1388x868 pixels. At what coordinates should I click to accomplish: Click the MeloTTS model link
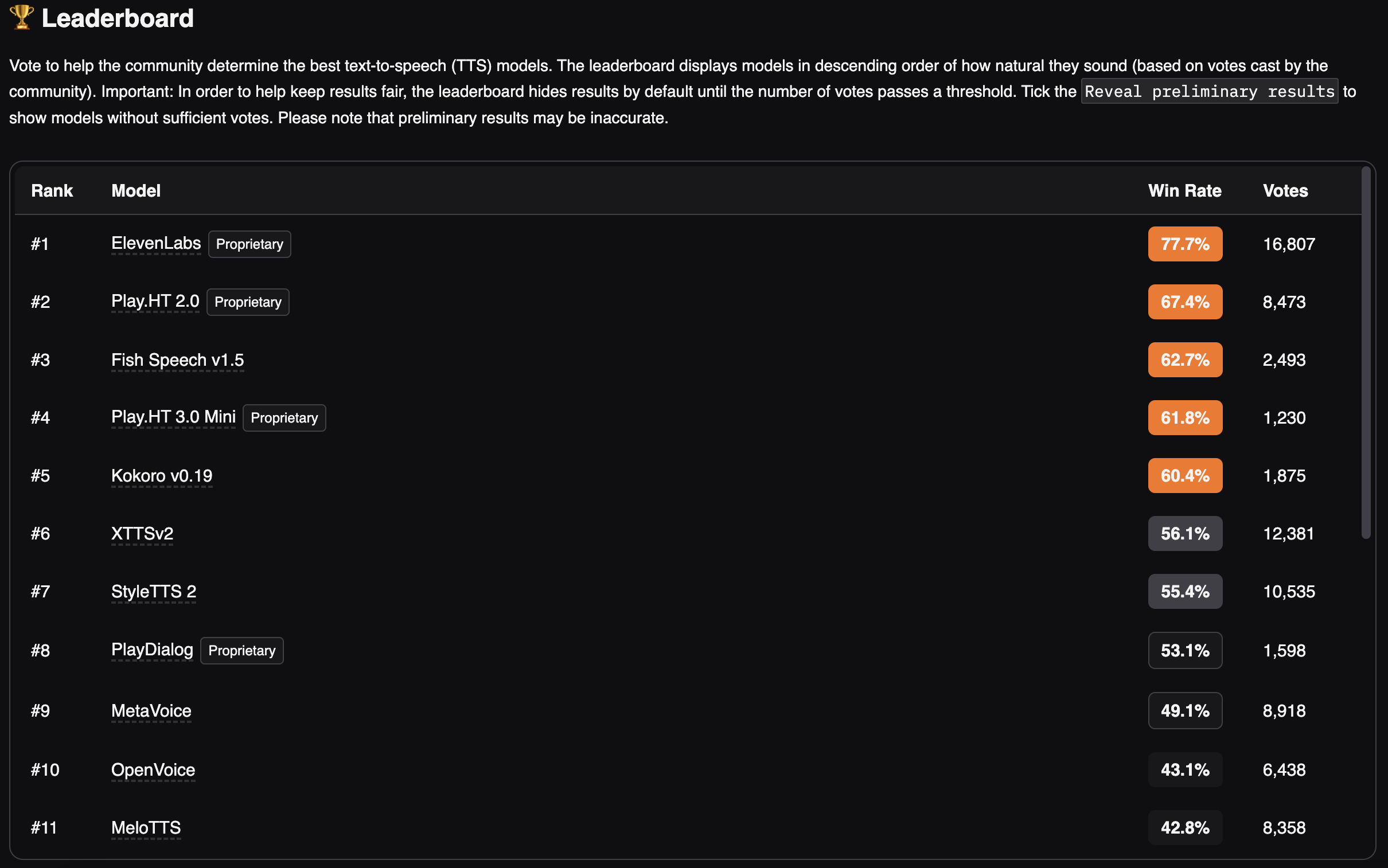pos(146,828)
